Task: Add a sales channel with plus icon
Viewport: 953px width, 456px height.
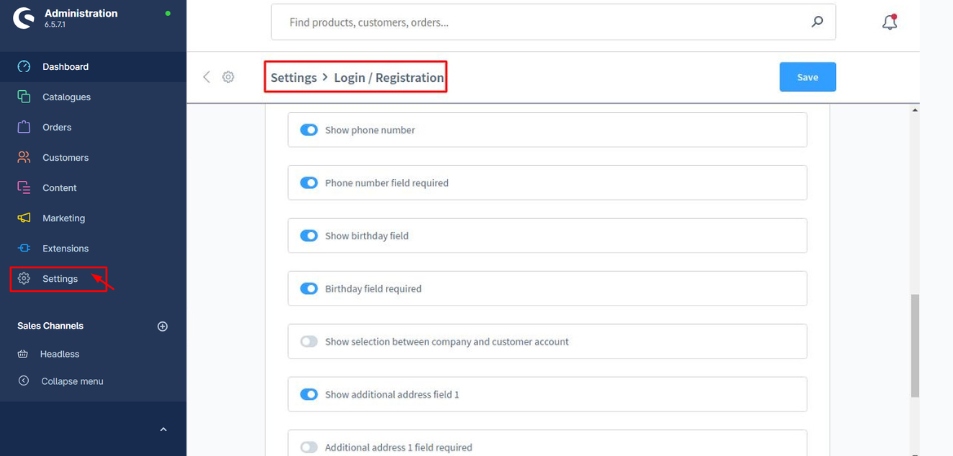Action: [x=163, y=326]
